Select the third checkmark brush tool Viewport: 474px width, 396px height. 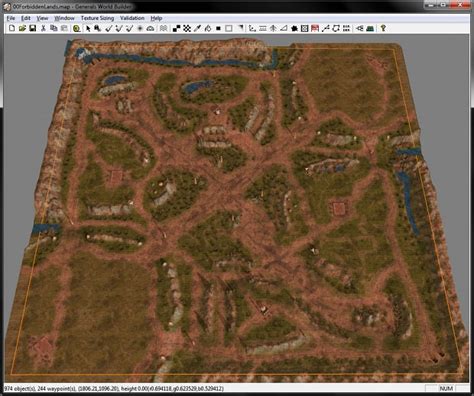coord(129,29)
